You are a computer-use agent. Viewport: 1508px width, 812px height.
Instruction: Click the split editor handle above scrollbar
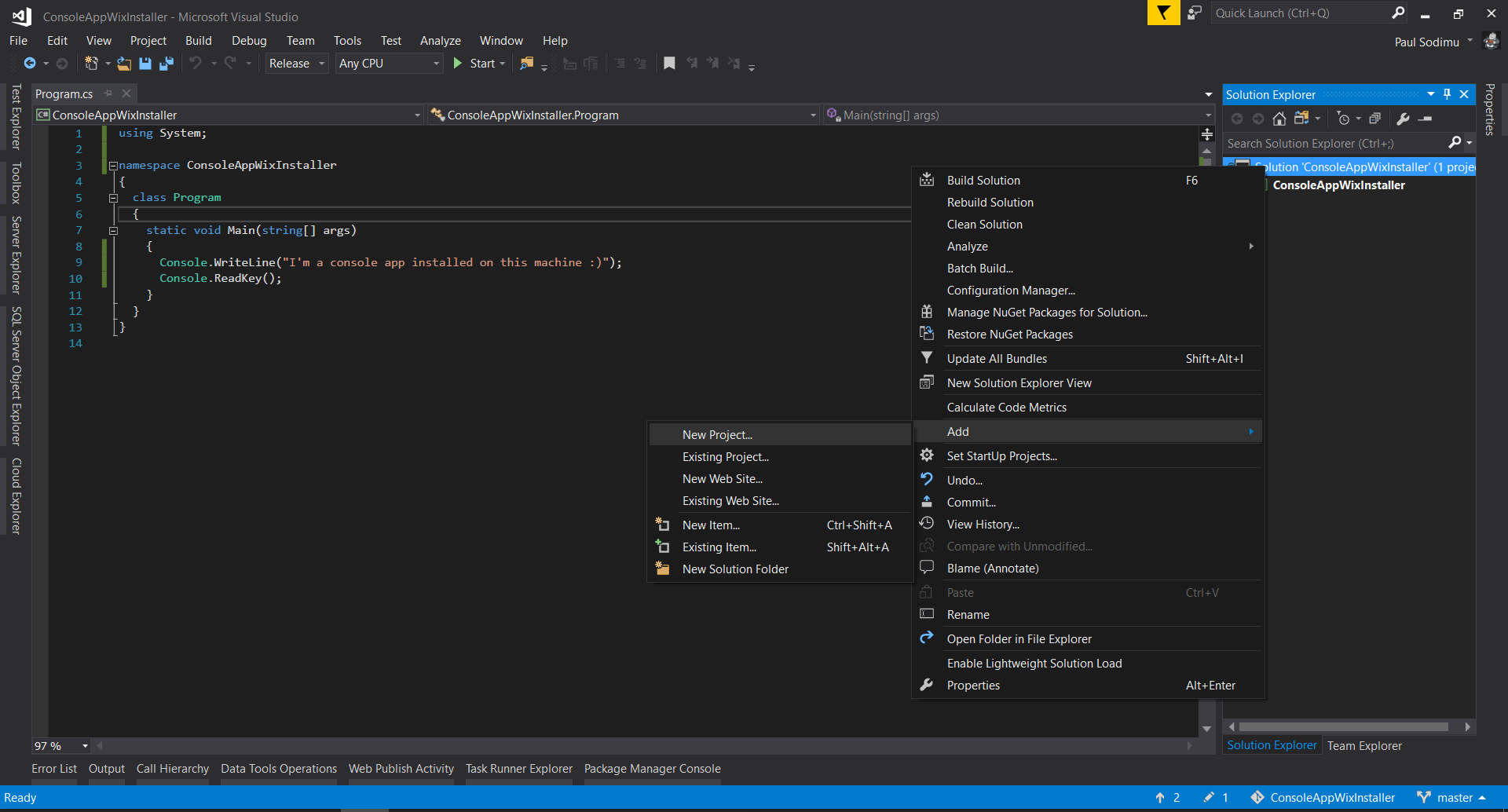[1207, 134]
